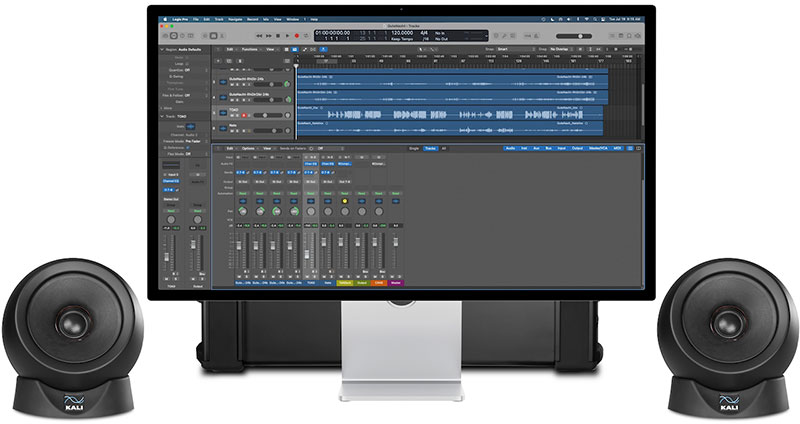
Task: Adjust the master volume slider in control bar
Action: (x=574, y=36)
